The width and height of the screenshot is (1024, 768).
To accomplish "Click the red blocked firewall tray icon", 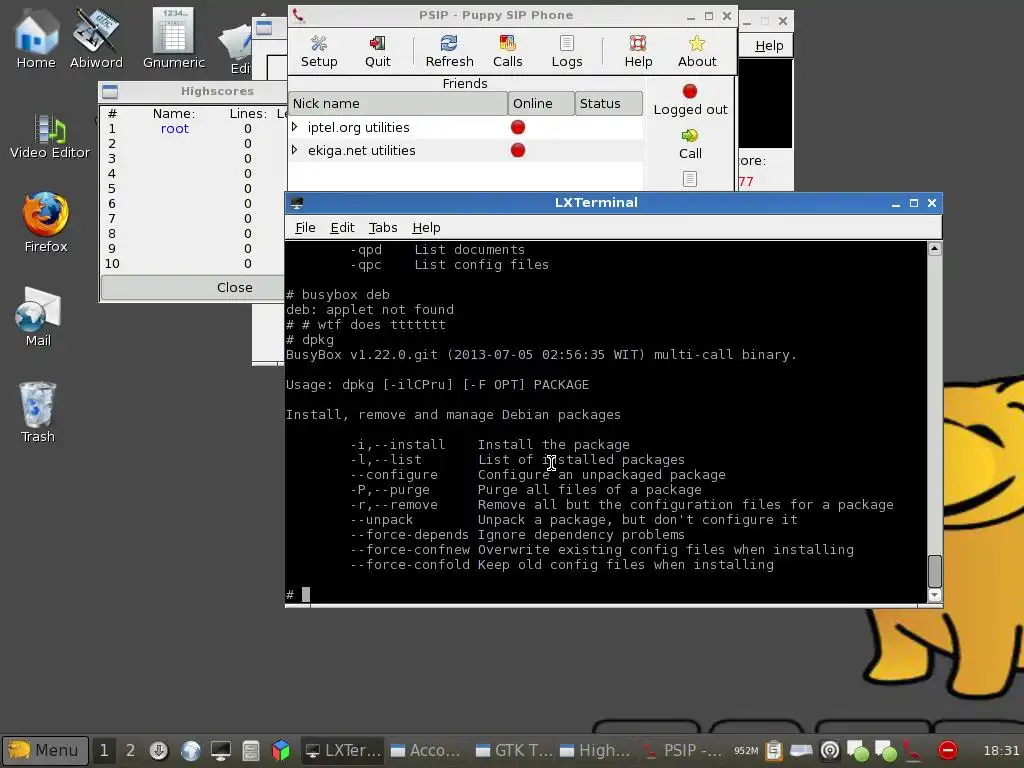I will click(x=948, y=750).
